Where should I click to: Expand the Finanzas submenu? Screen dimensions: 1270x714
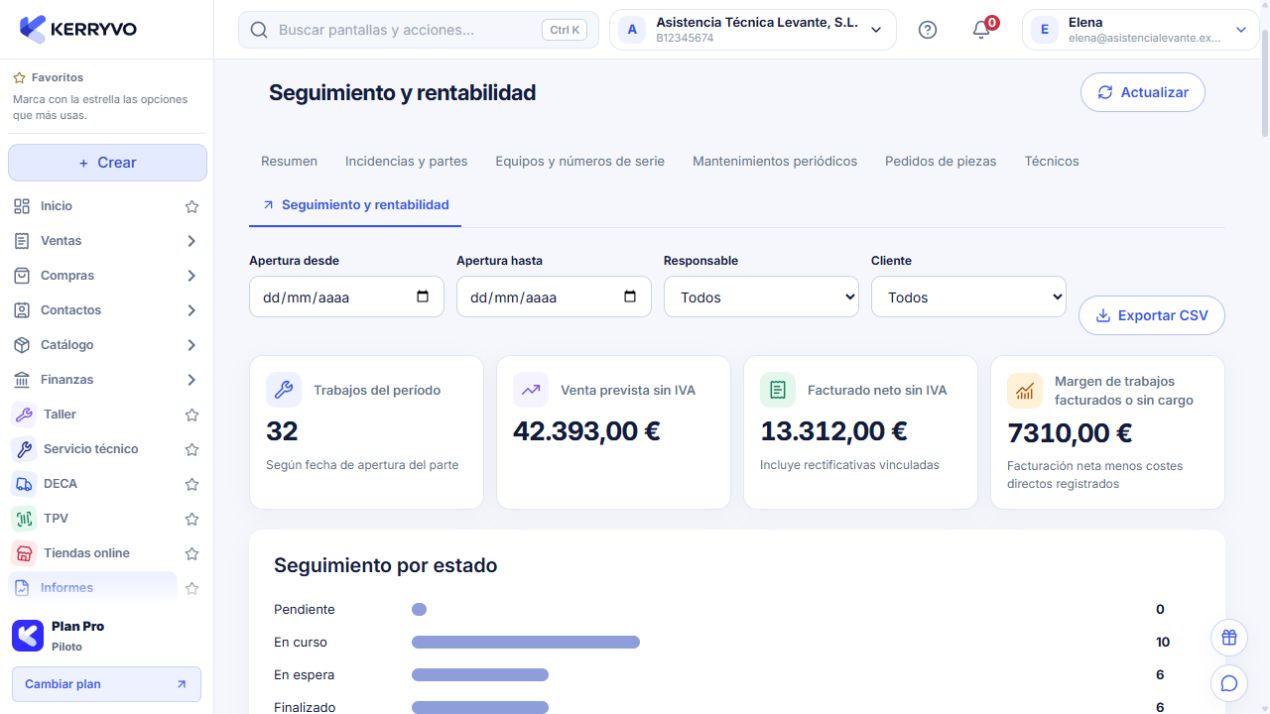(191, 380)
